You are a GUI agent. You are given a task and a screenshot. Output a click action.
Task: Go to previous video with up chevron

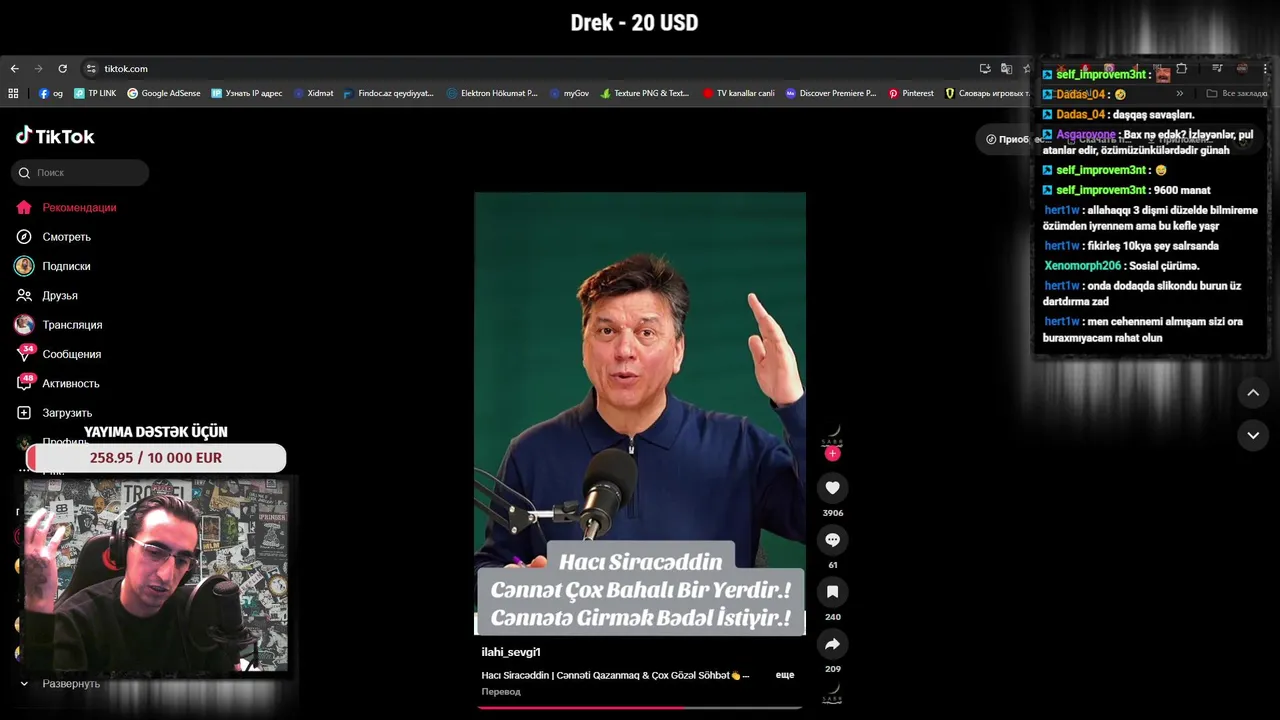(x=1253, y=393)
